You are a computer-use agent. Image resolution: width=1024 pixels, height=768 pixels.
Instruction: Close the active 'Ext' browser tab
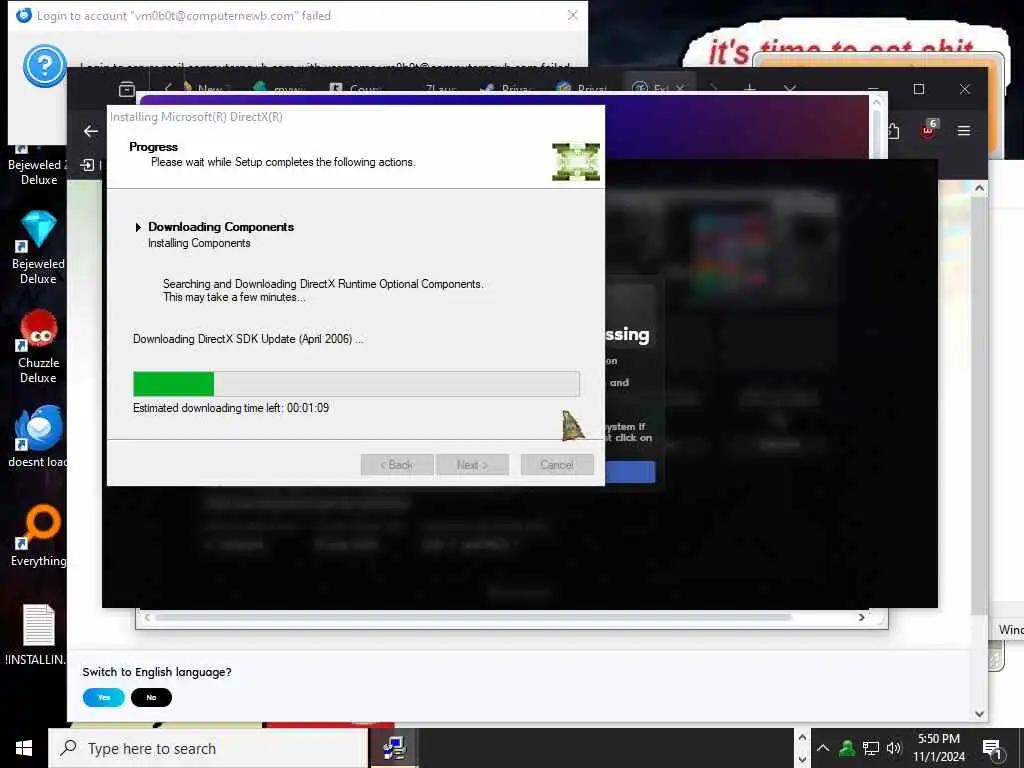click(x=680, y=88)
